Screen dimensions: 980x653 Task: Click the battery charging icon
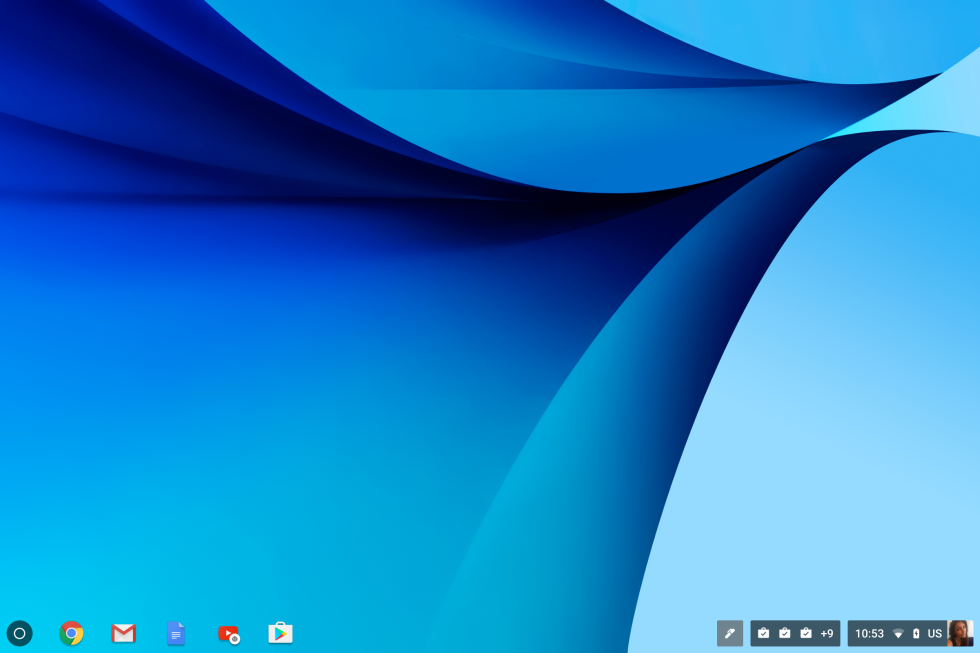916,634
